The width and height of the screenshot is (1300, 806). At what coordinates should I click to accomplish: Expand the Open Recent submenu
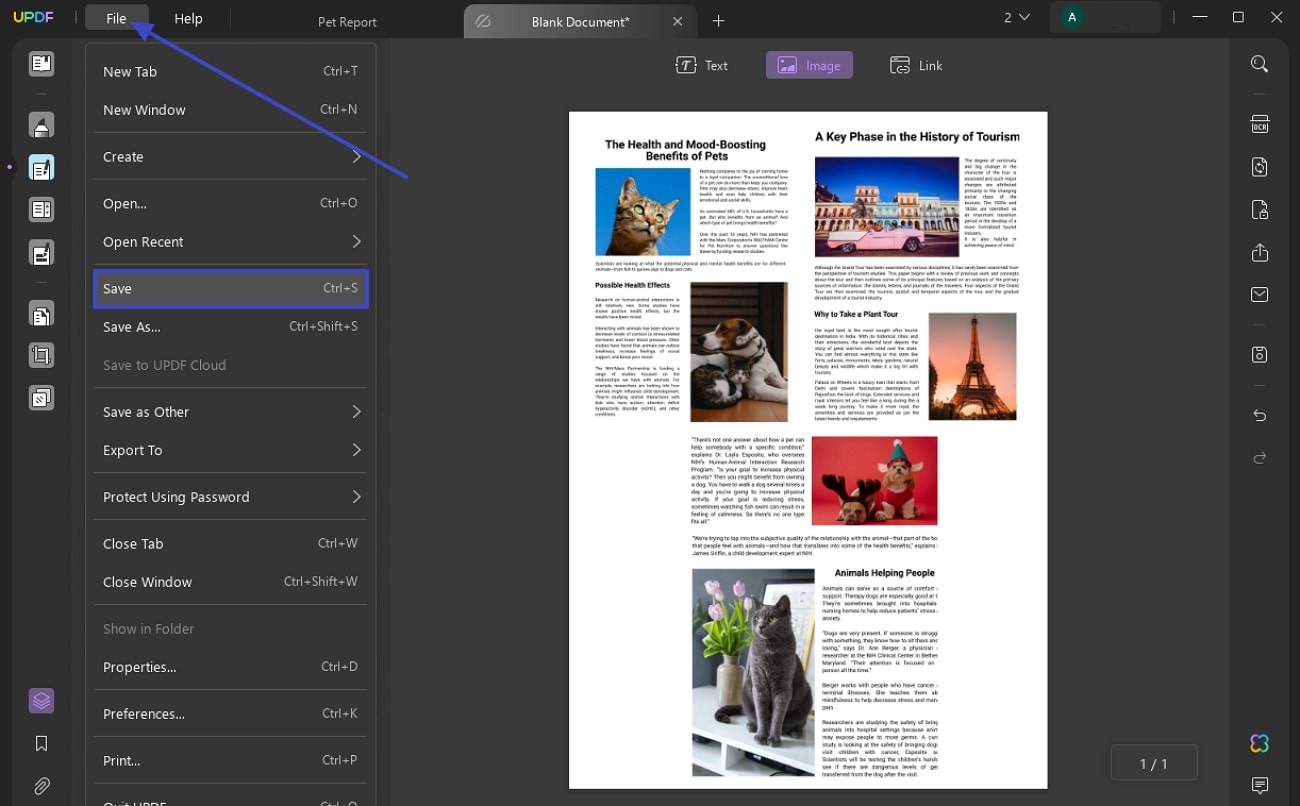tap(230, 241)
